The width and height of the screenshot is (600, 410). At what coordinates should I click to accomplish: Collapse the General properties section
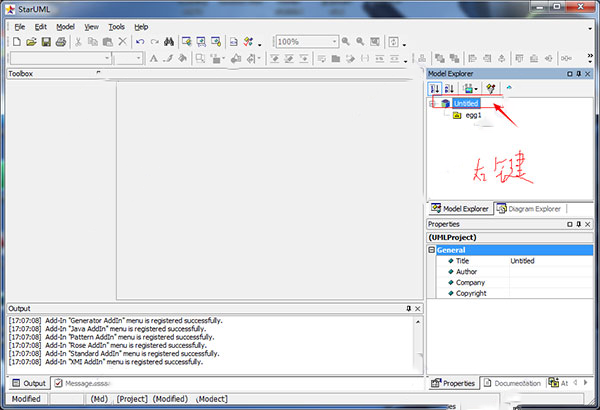[432, 250]
